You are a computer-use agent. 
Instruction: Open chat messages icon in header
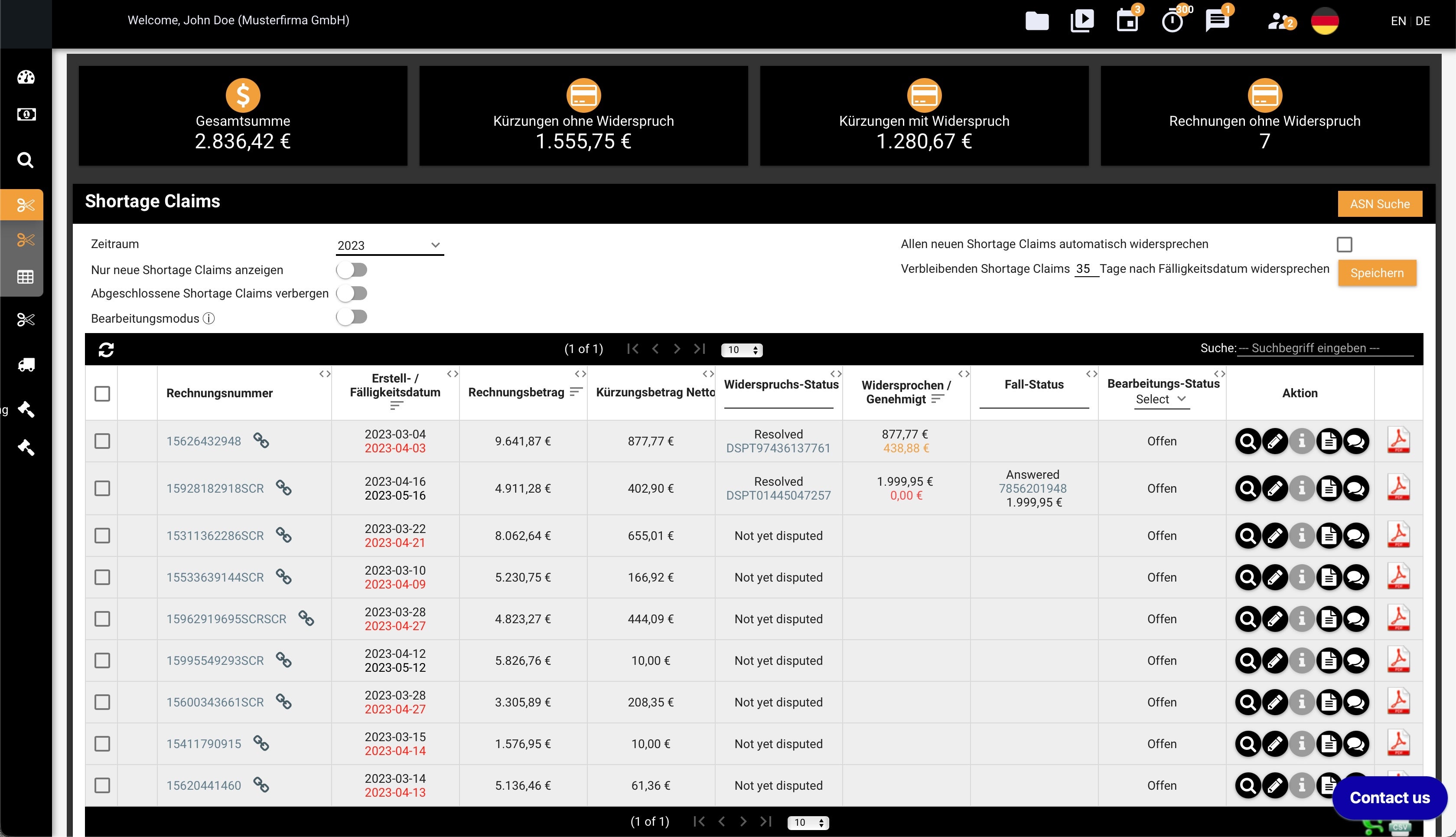pos(1217,21)
